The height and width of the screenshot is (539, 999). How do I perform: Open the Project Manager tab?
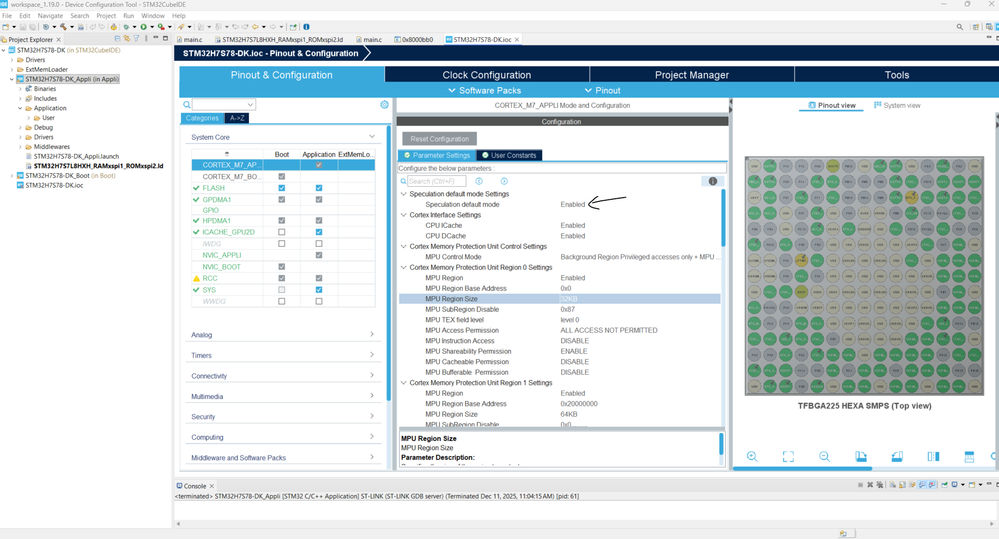(x=692, y=75)
